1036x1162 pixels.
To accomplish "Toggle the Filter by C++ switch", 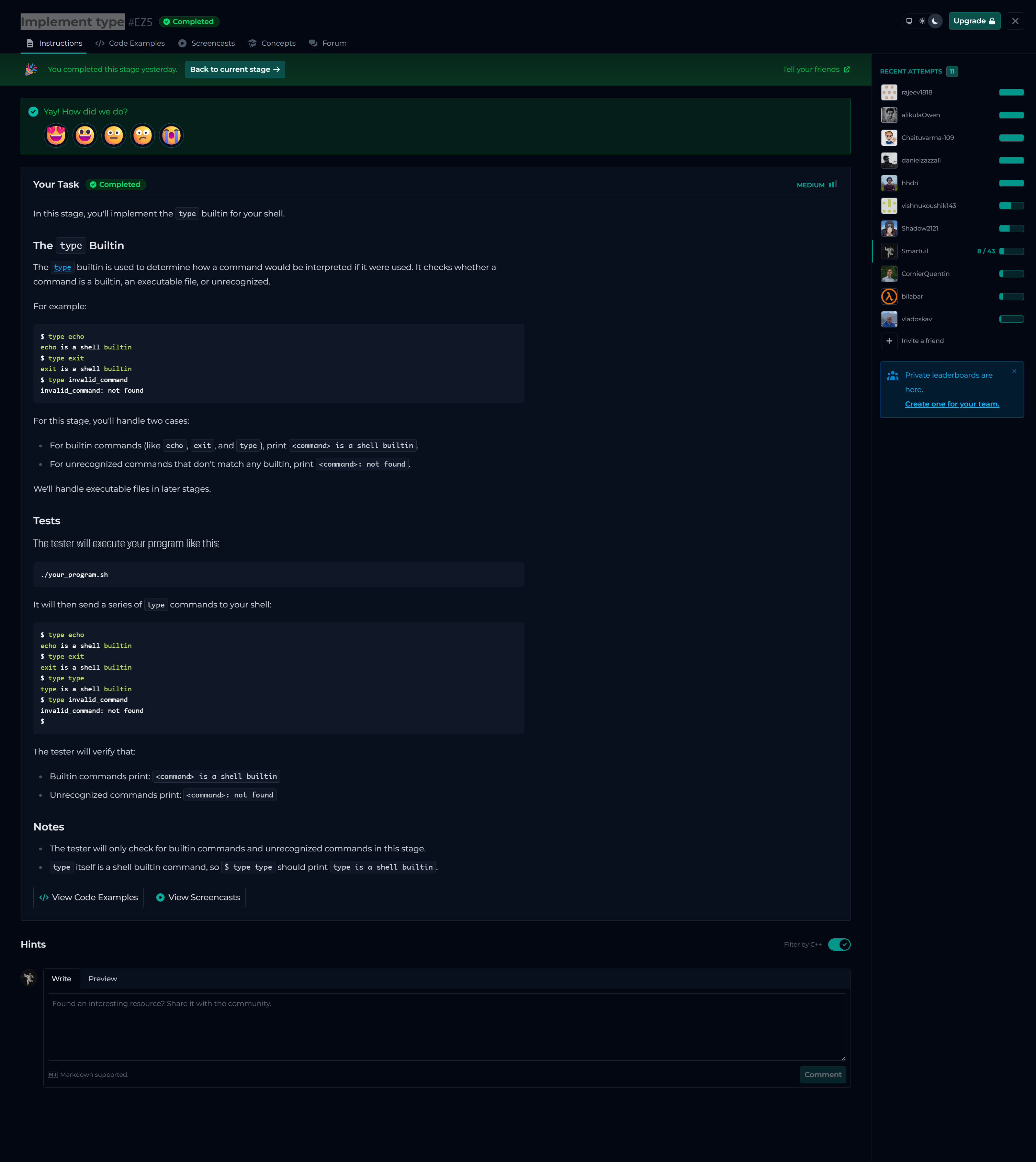I will pyautogui.click(x=839, y=945).
